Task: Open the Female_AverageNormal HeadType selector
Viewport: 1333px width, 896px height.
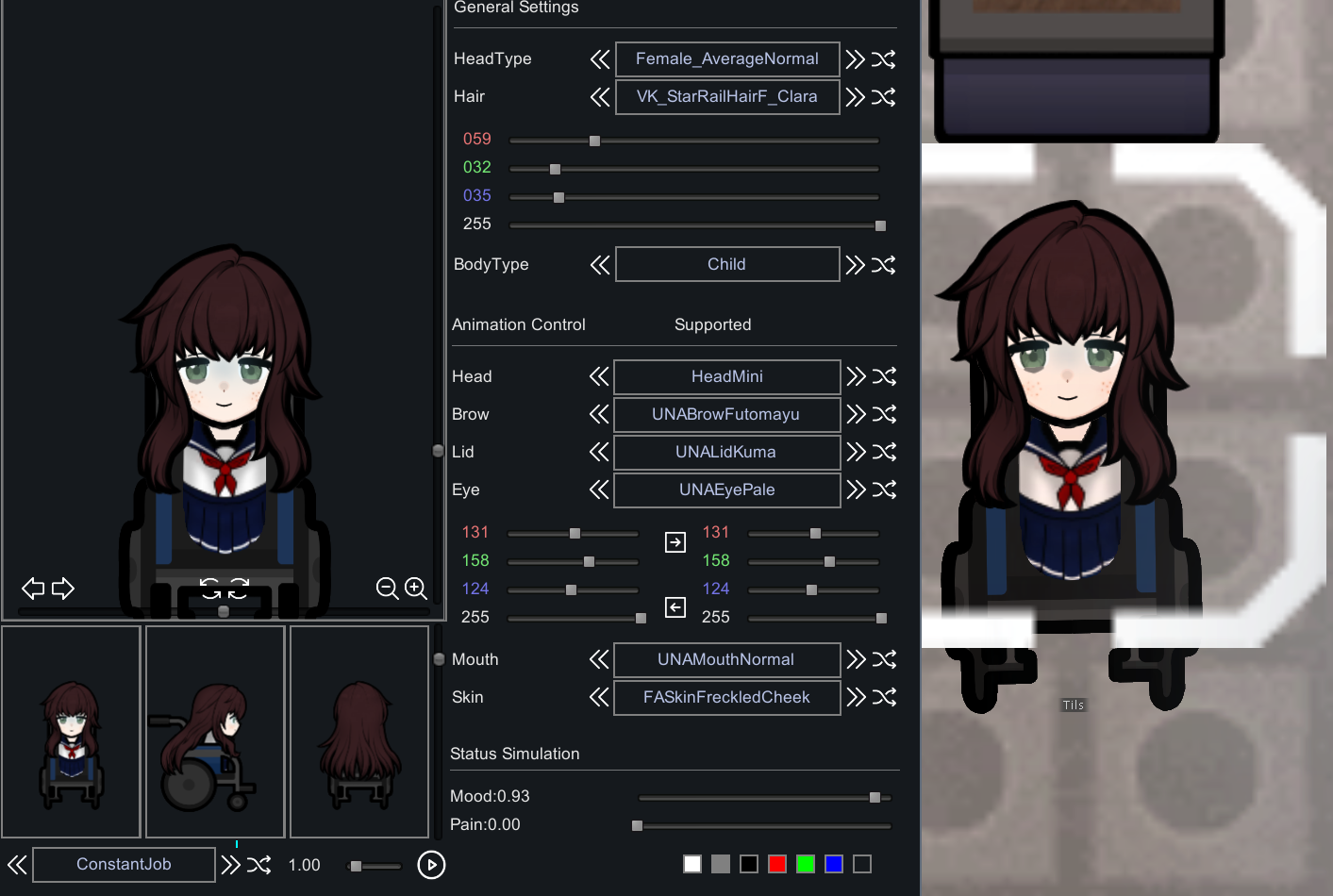Action: [727, 59]
